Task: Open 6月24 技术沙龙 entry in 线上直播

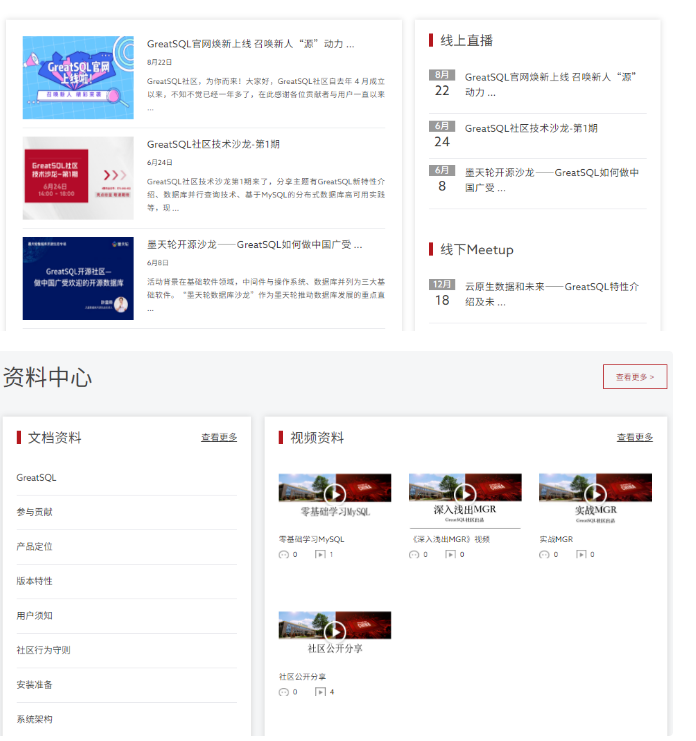Action: pyautogui.click(x=537, y=135)
